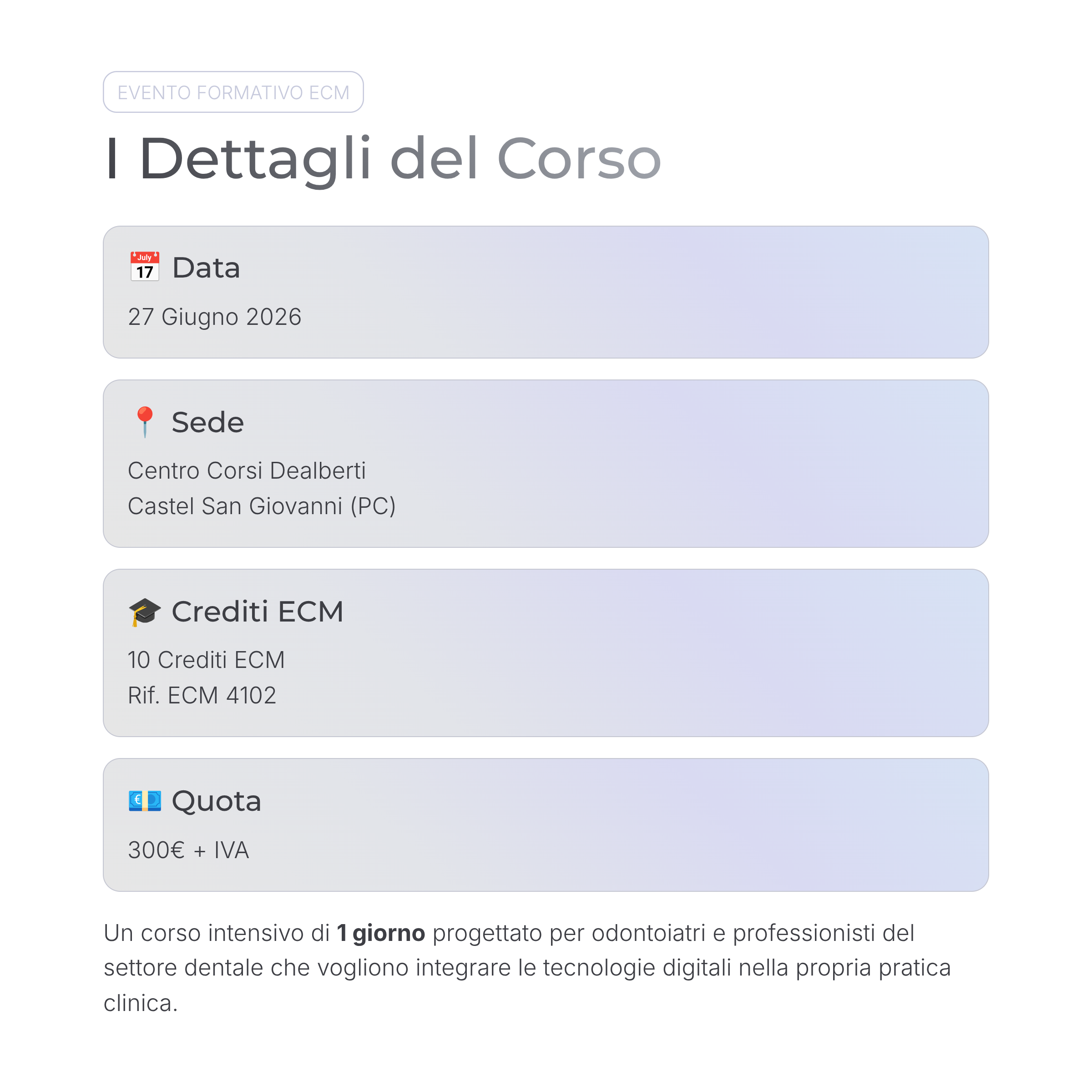
Task: Click the Centro Corsi Dealberti text
Action: 247,471
